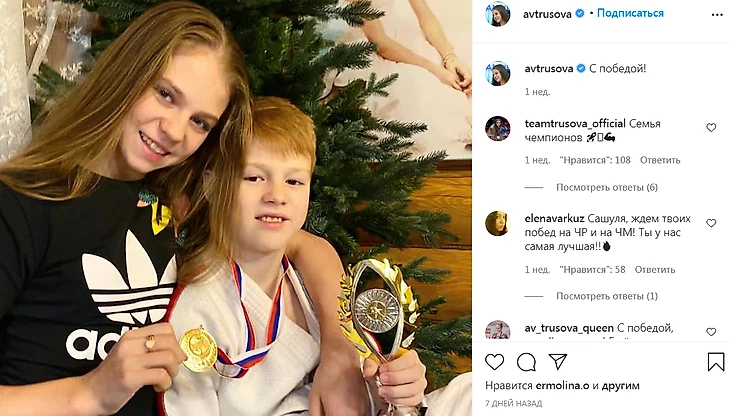The width and height of the screenshot is (730, 416).
Task: Open the three-dot more options menu
Action: tap(717, 15)
